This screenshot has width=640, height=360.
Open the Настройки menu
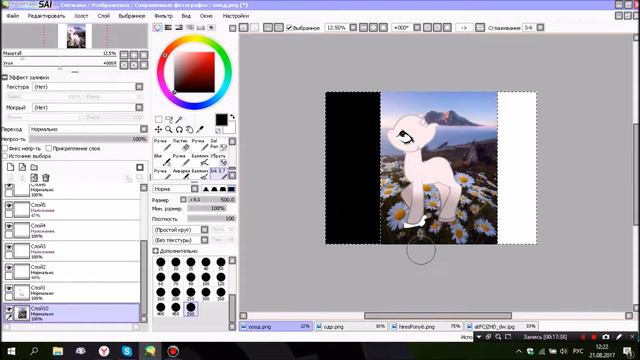(x=236, y=16)
